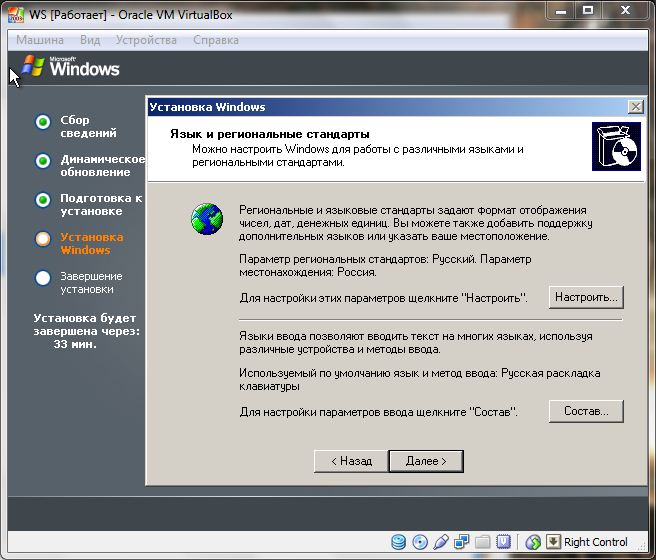Click the Динамическое обновление step indicator
The height and width of the screenshot is (560, 656).
point(43,161)
